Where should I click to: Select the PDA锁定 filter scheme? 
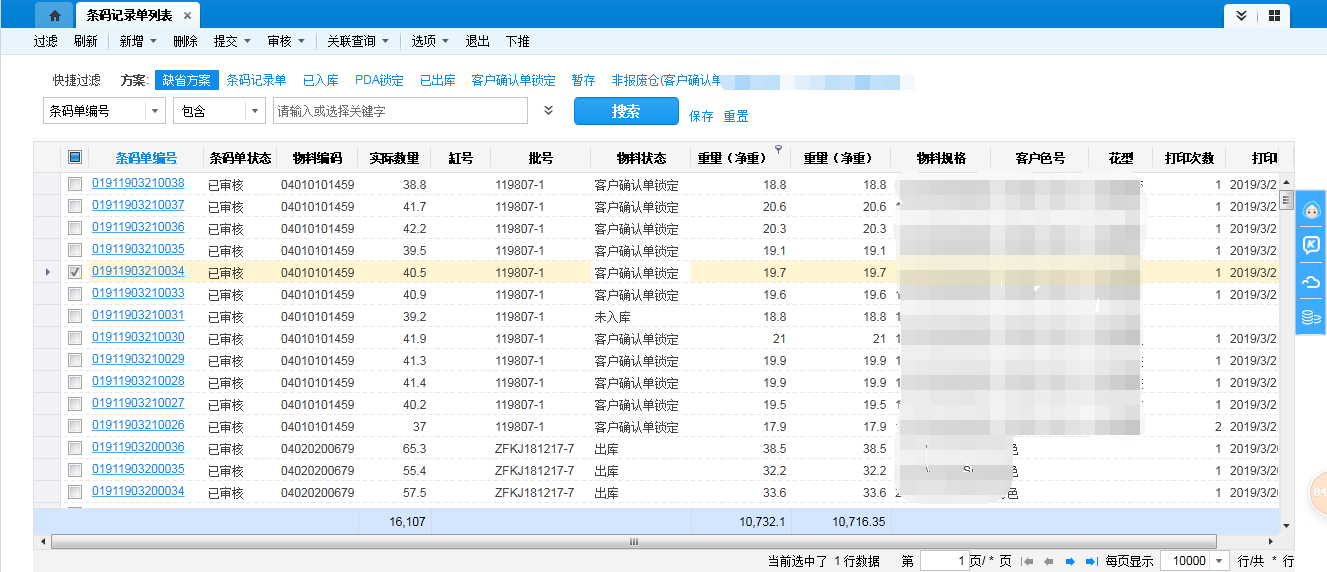379,80
